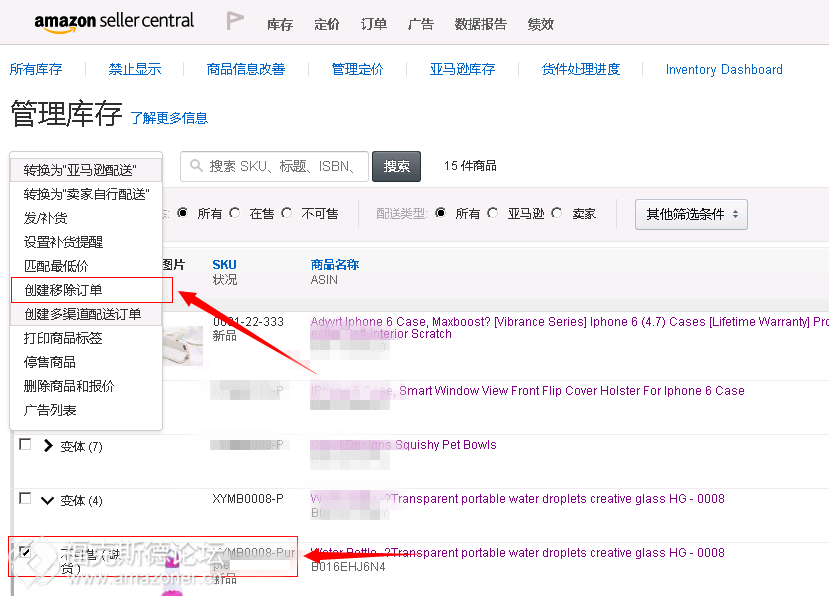The width and height of the screenshot is (829, 596).
Task: Go to the Inventory Dashboard tab
Action: coord(724,70)
